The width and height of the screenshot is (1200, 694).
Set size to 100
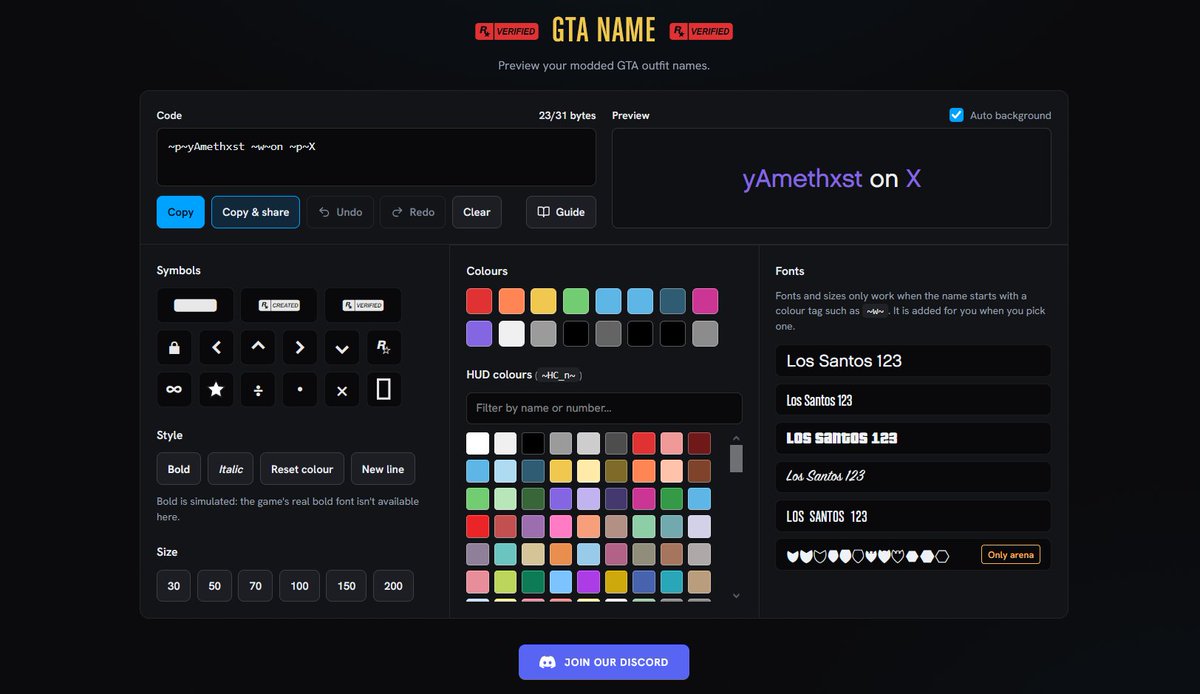[x=300, y=586]
